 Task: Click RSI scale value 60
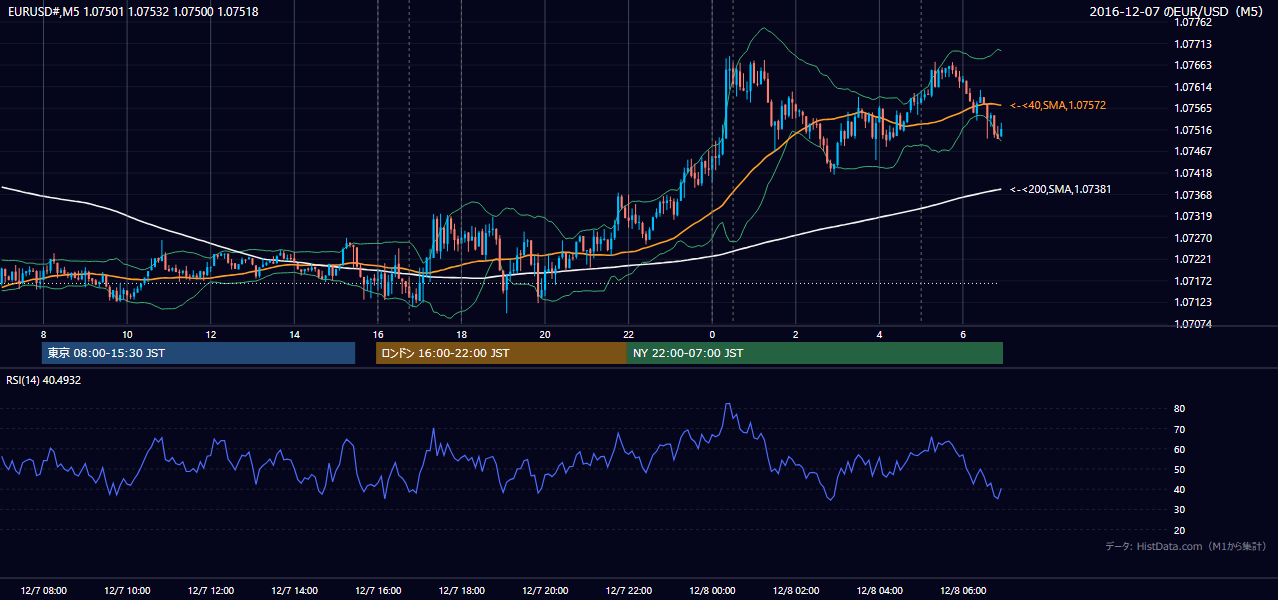pos(1180,449)
